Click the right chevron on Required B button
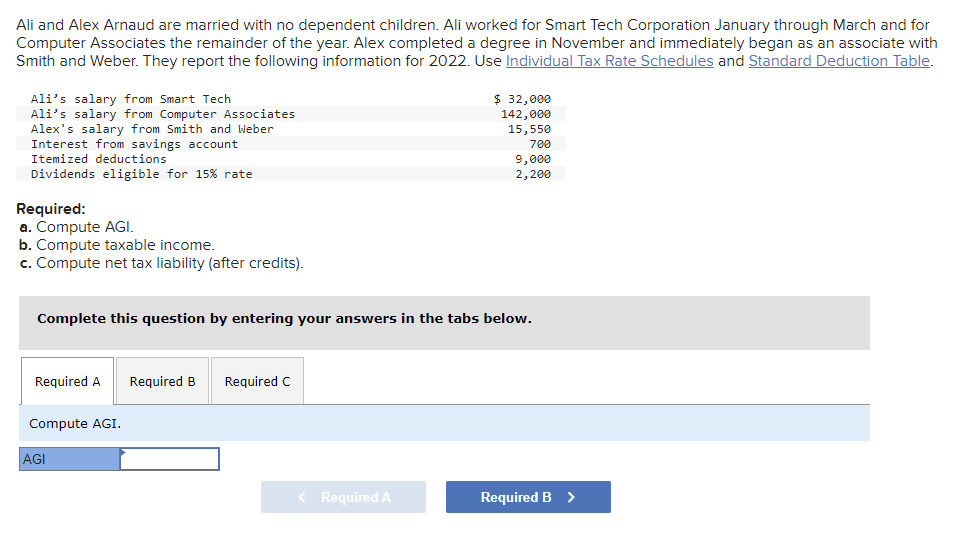Screen dimensions: 954x537 (571, 497)
